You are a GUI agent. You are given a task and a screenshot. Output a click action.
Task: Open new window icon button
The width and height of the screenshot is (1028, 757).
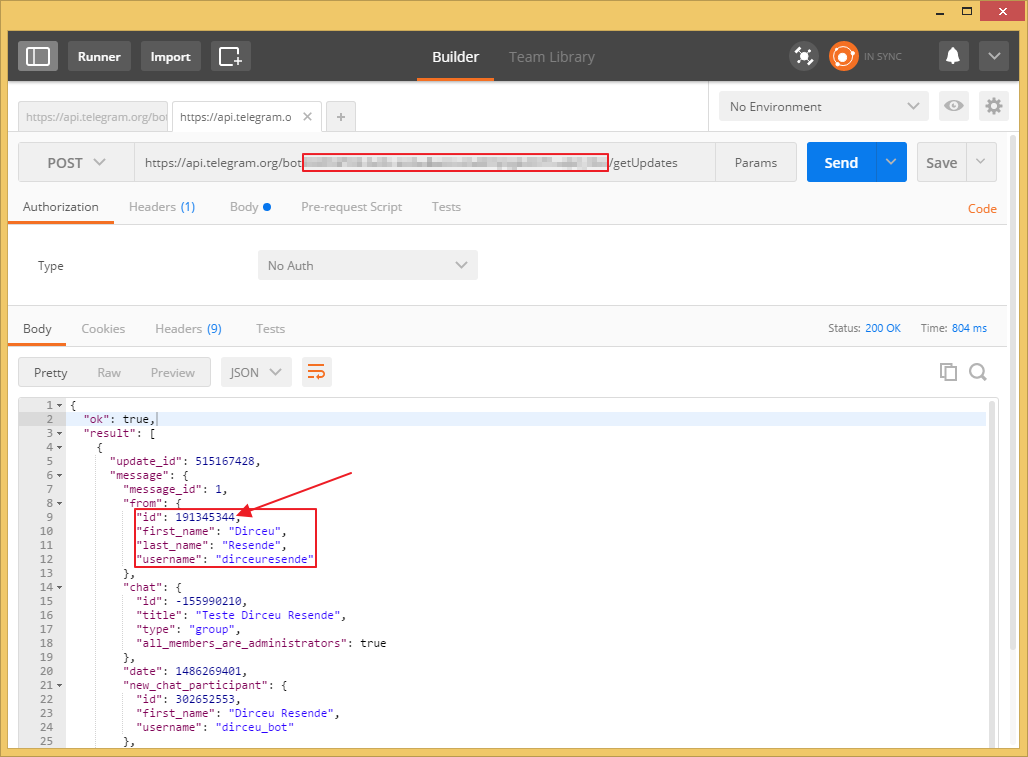point(231,56)
